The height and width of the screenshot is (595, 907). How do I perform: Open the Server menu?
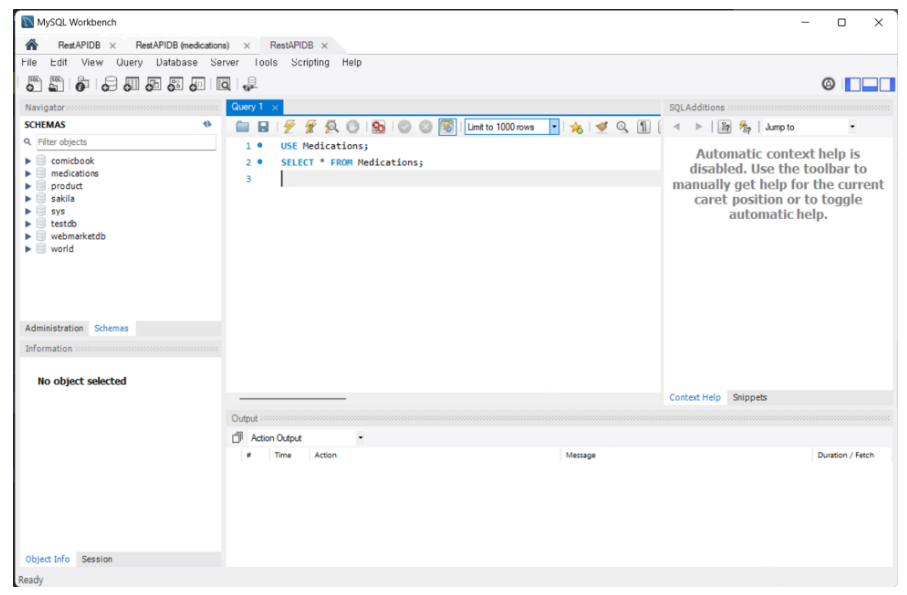[x=224, y=62]
